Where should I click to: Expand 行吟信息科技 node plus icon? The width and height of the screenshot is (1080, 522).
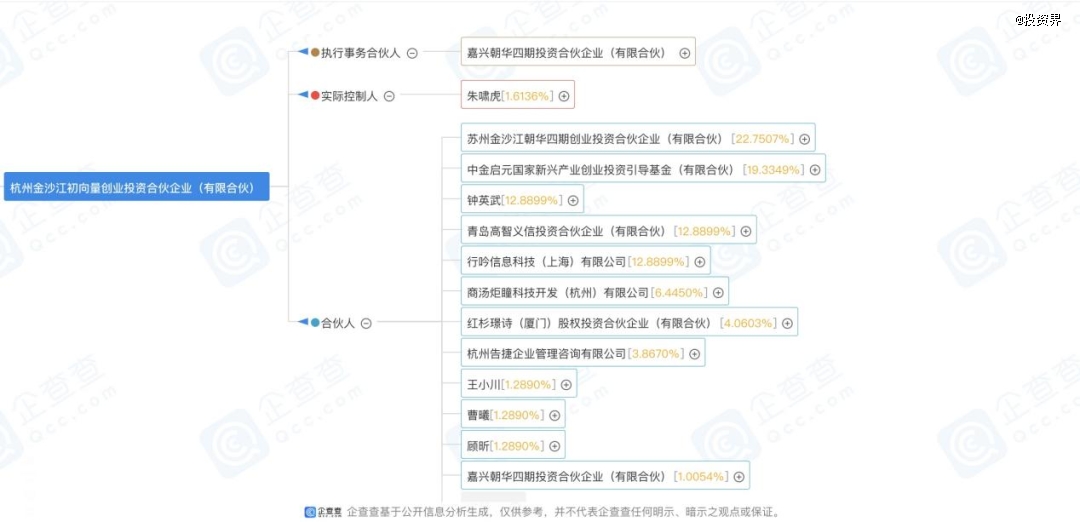pyautogui.click(x=700, y=262)
